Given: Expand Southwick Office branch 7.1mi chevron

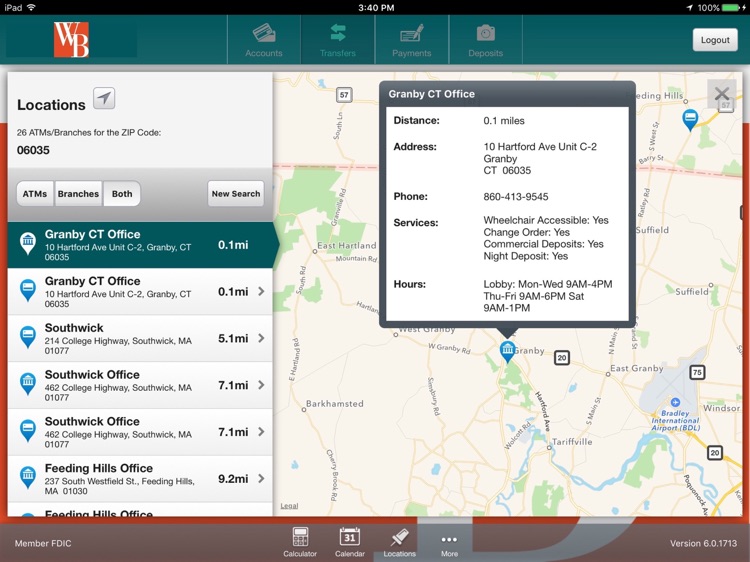Looking at the screenshot, I should point(261,385).
